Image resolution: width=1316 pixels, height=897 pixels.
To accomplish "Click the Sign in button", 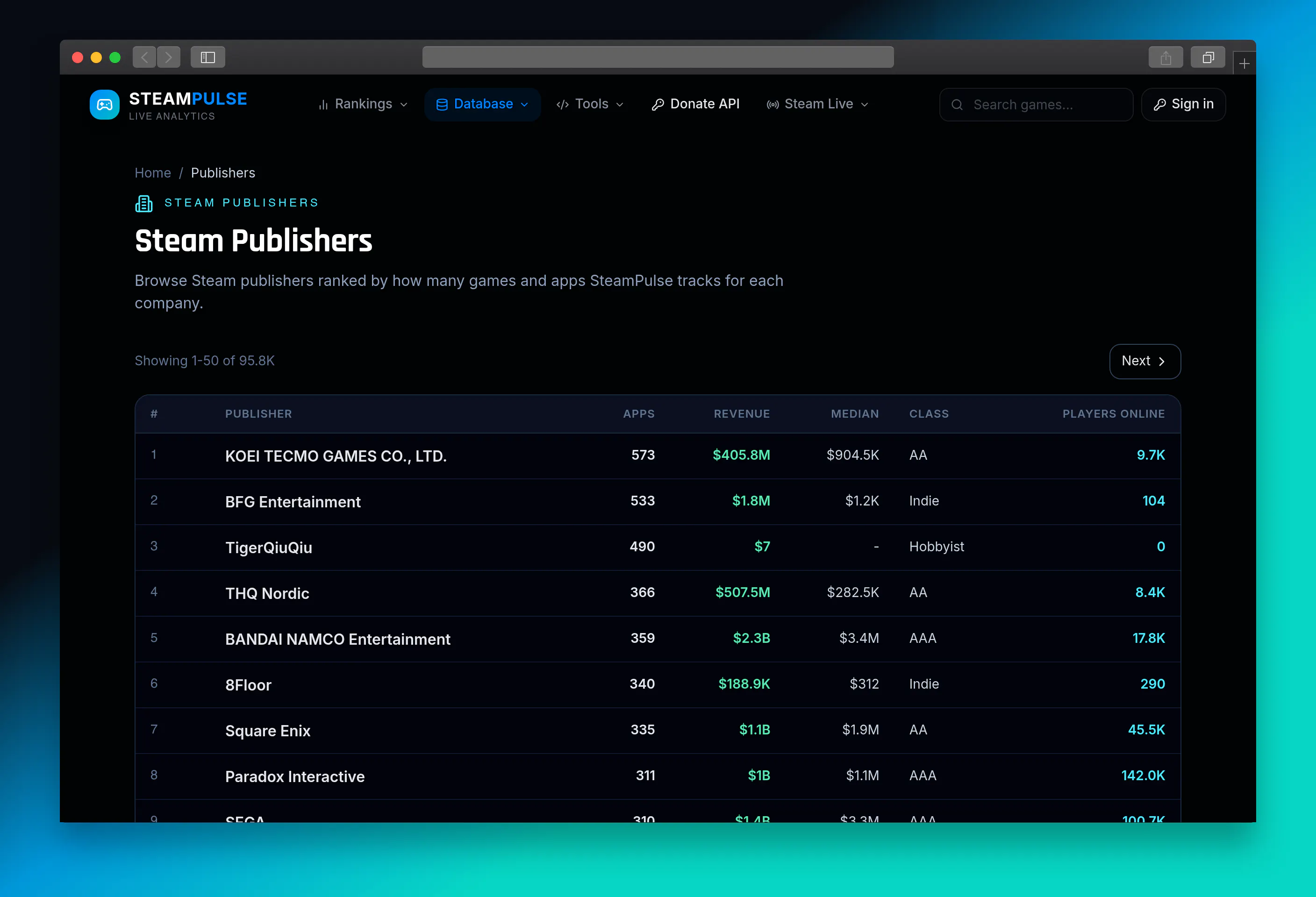I will pyautogui.click(x=1183, y=104).
